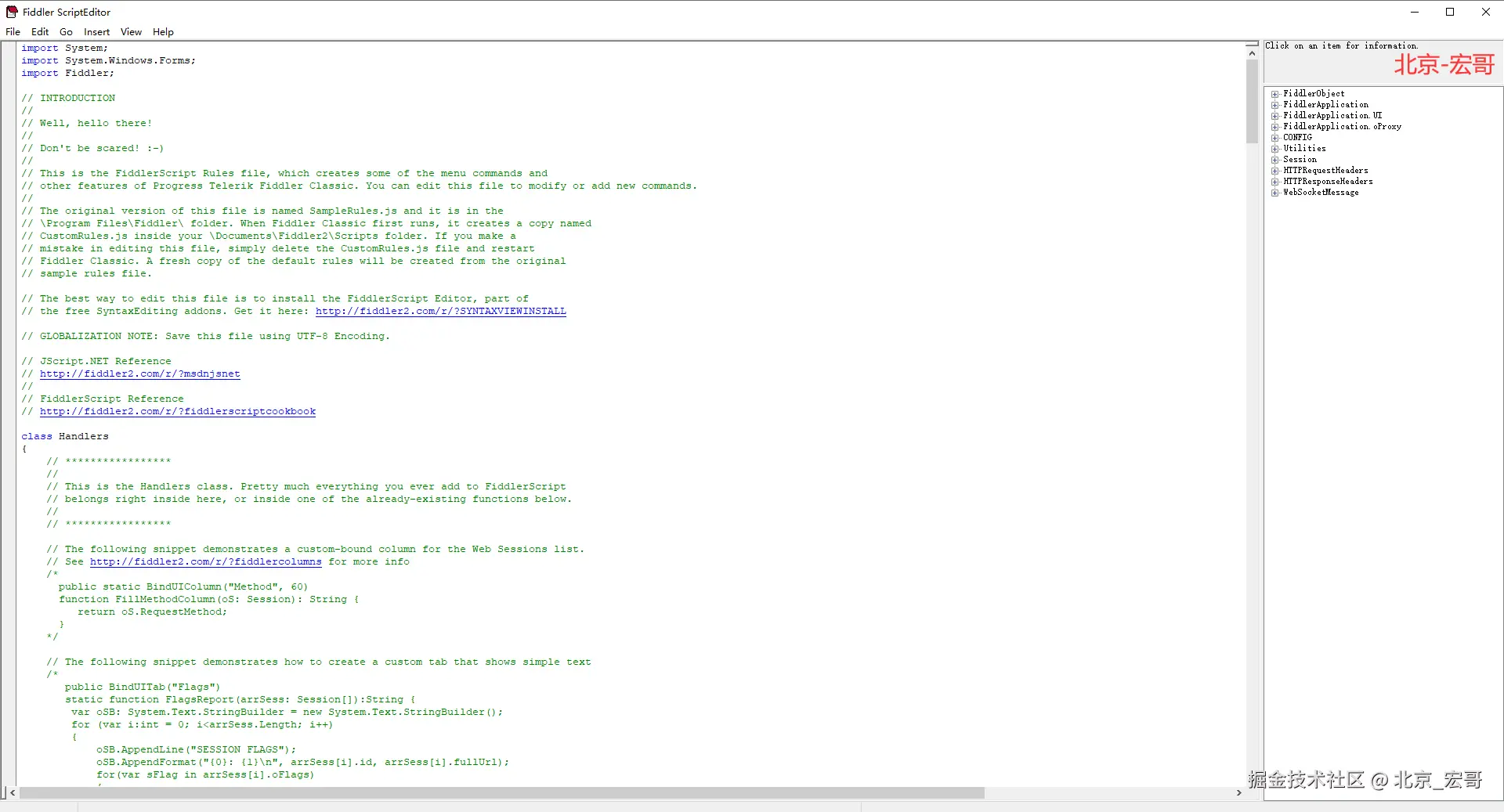Select FiddlerApplication.oProxy in the tree
This screenshot has height=812, width=1504.
1342,127
